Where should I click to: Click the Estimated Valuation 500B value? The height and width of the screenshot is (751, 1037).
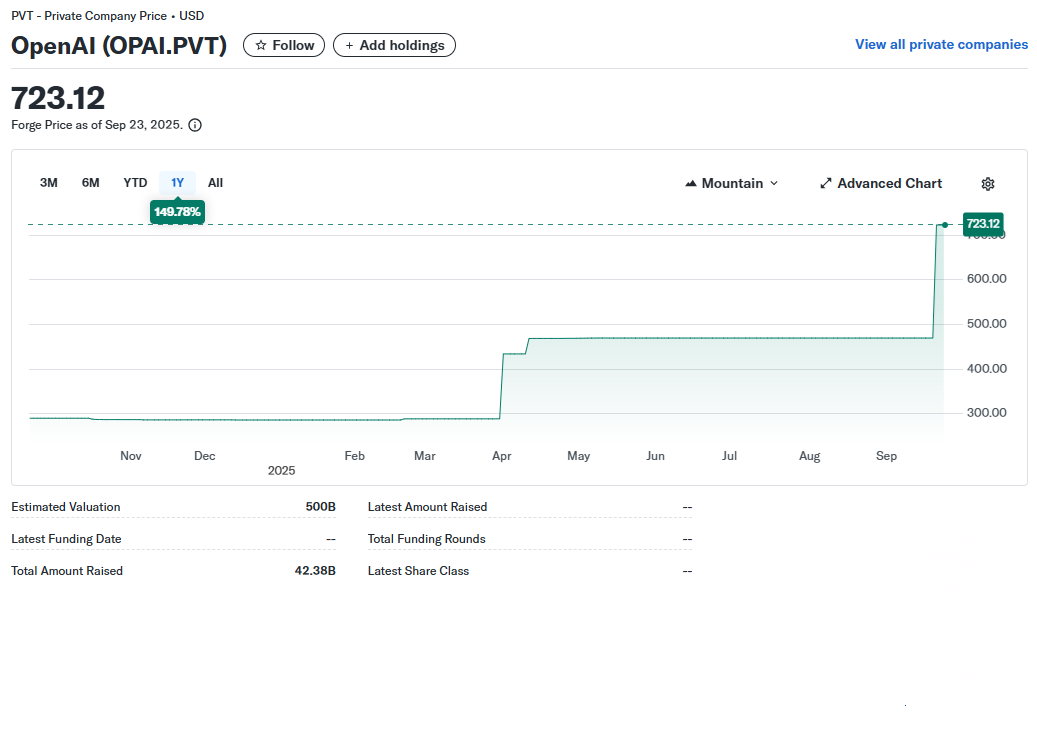point(320,507)
